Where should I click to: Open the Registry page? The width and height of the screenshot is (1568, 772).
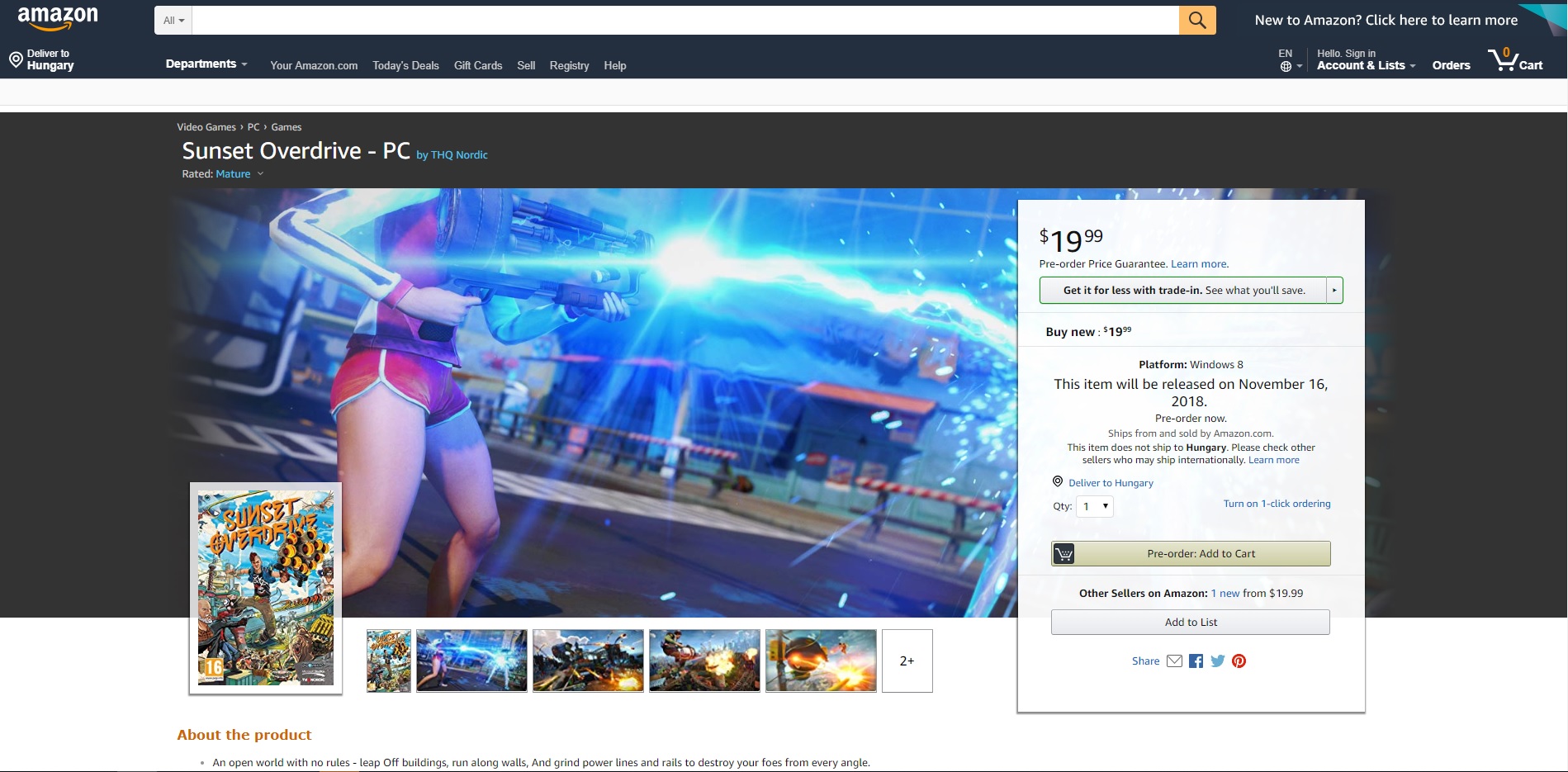point(569,65)
